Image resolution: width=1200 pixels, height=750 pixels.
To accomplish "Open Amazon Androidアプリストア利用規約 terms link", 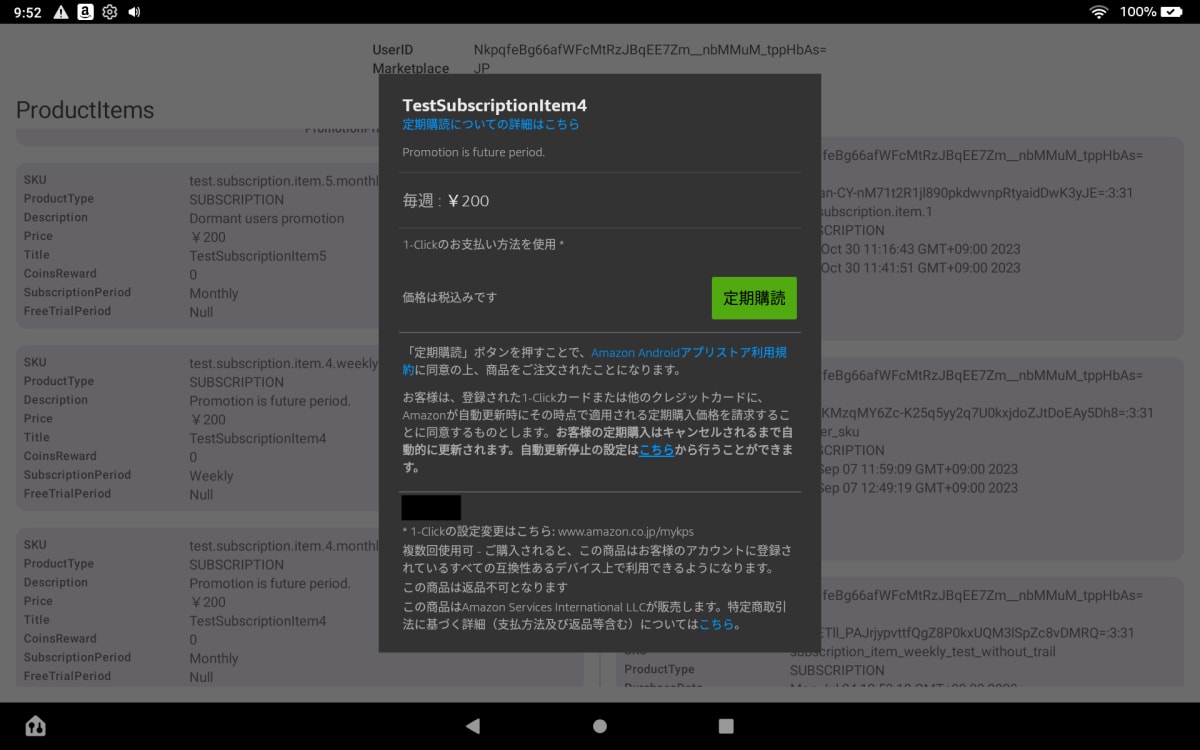I will tap(594, 361).
